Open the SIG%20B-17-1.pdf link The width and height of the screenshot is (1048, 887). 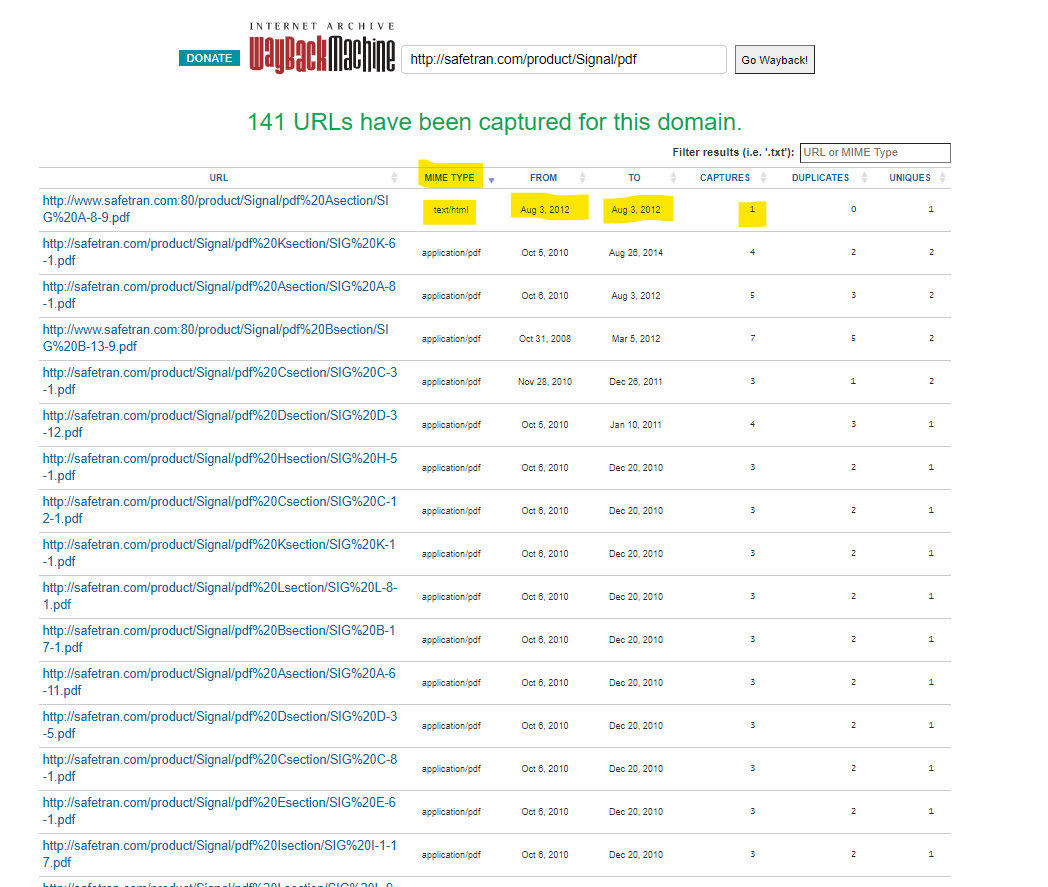pos(219,639)
